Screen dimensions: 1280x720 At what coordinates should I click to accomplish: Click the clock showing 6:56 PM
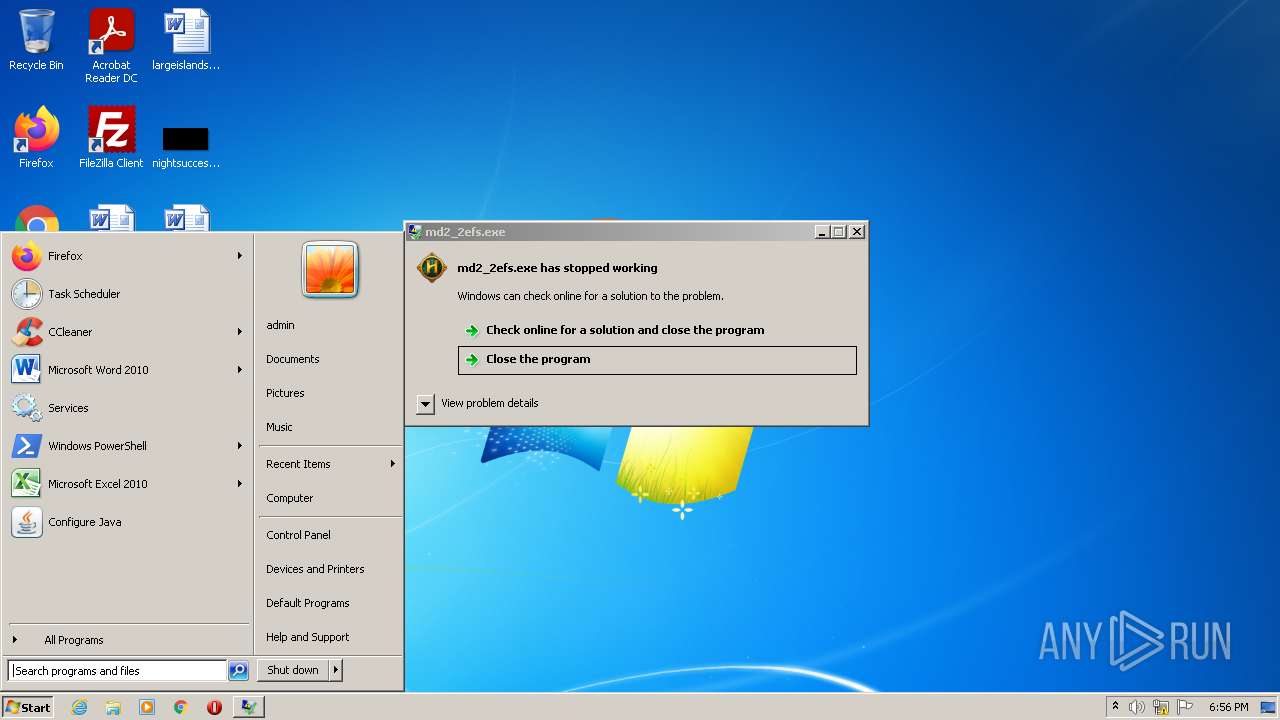(1228, 707)
